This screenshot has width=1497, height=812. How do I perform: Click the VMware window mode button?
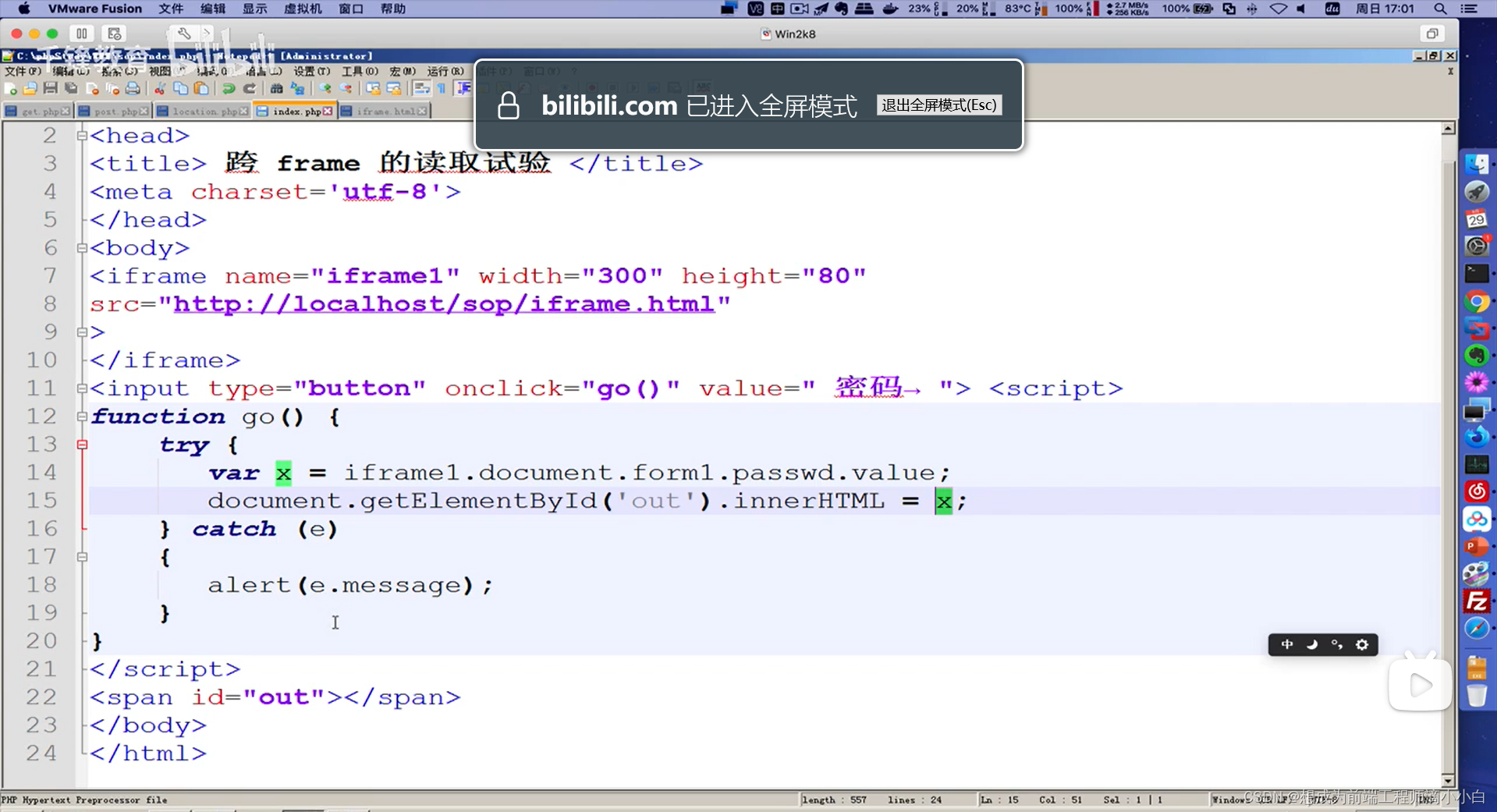coord(1432,34)
